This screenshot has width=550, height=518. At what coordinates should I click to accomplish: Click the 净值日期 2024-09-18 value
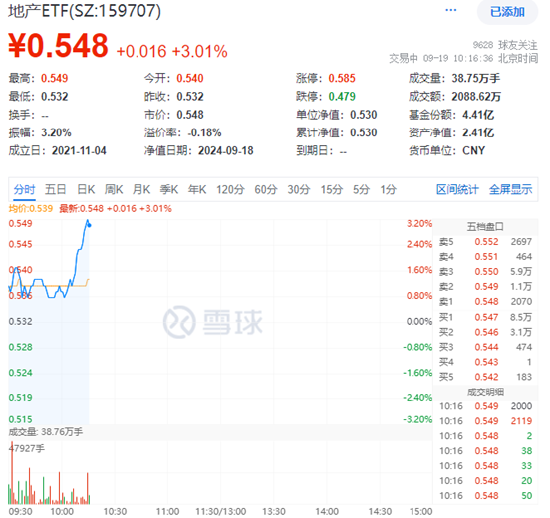point(226,151)
